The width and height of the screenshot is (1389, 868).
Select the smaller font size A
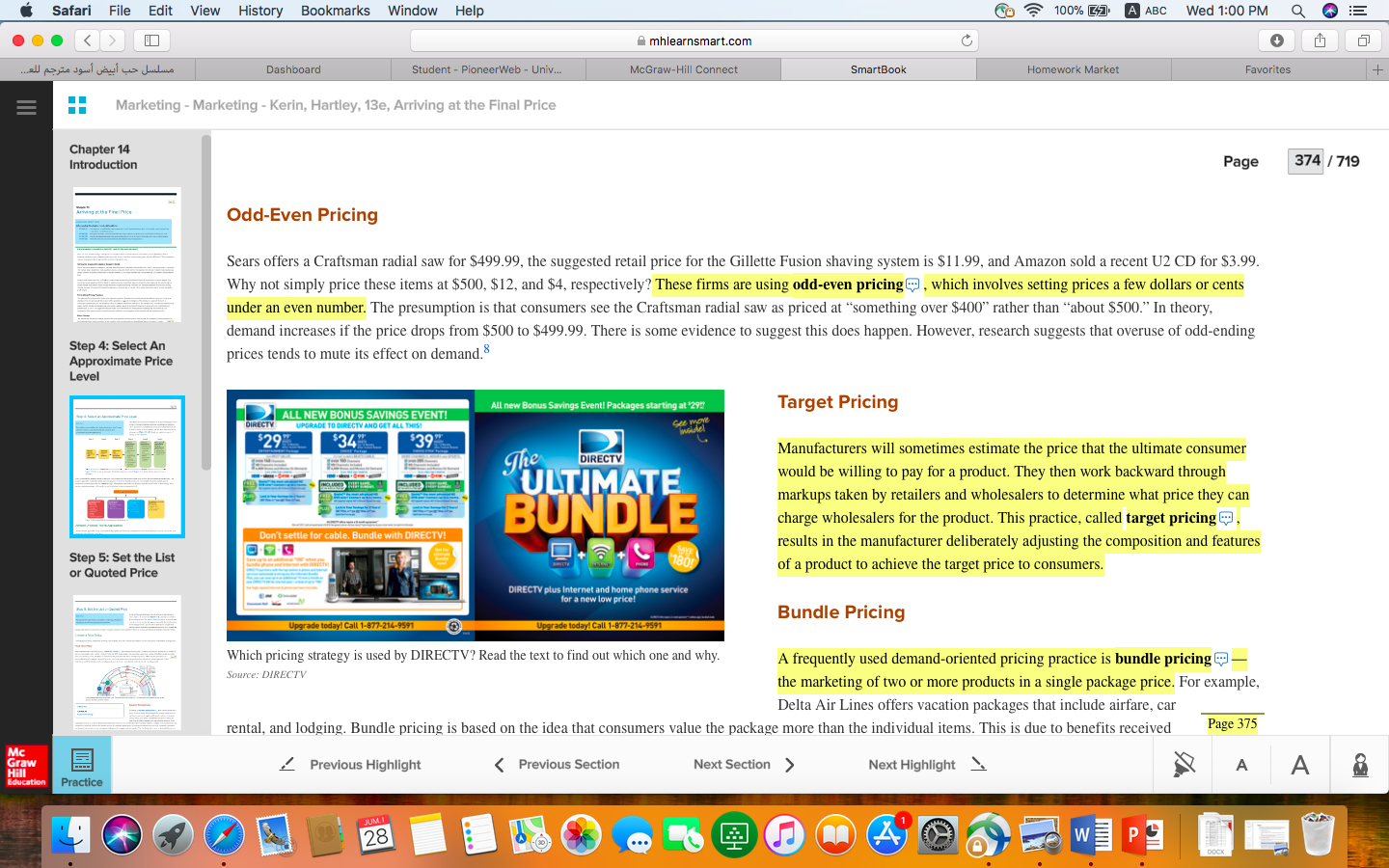(x=1241, y=765)
